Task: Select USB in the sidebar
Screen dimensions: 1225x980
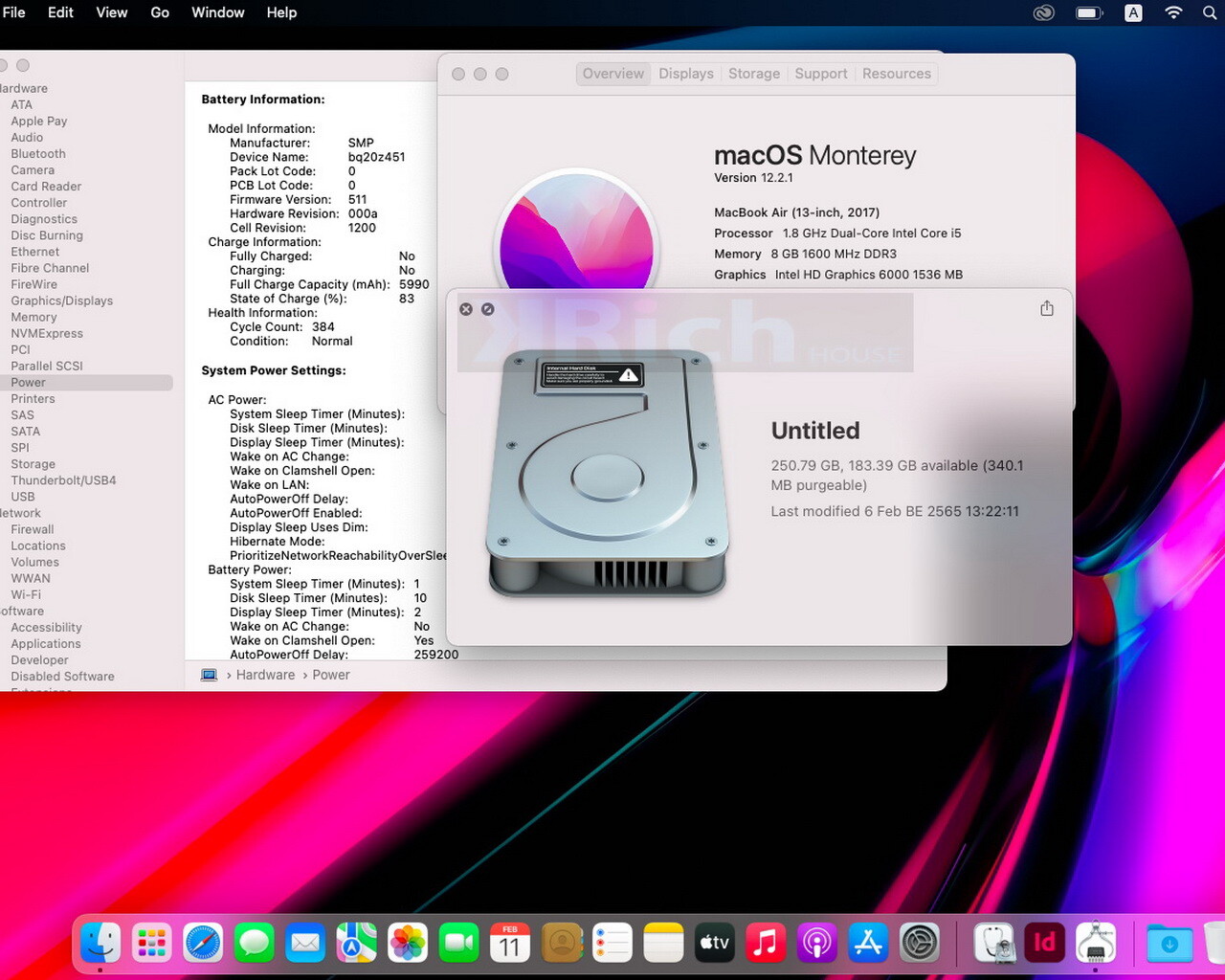Action: click(x=23, y=497)
